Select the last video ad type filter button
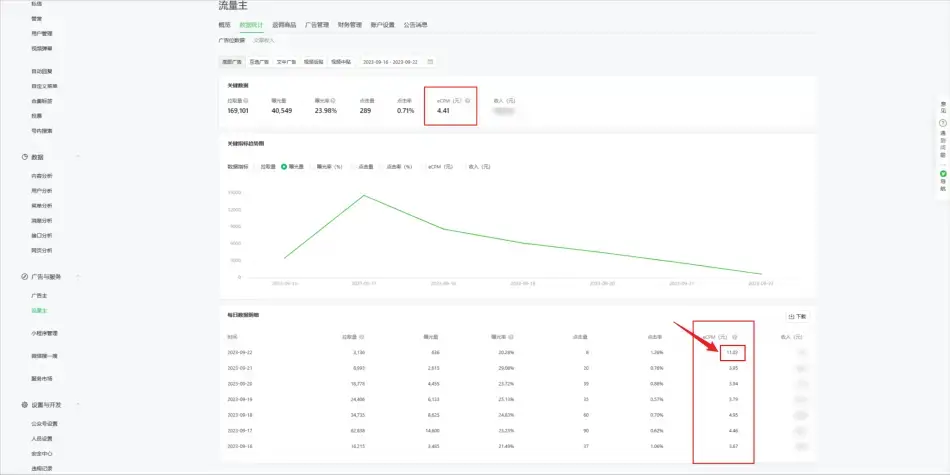950x475 pixels. pos(340,62)
